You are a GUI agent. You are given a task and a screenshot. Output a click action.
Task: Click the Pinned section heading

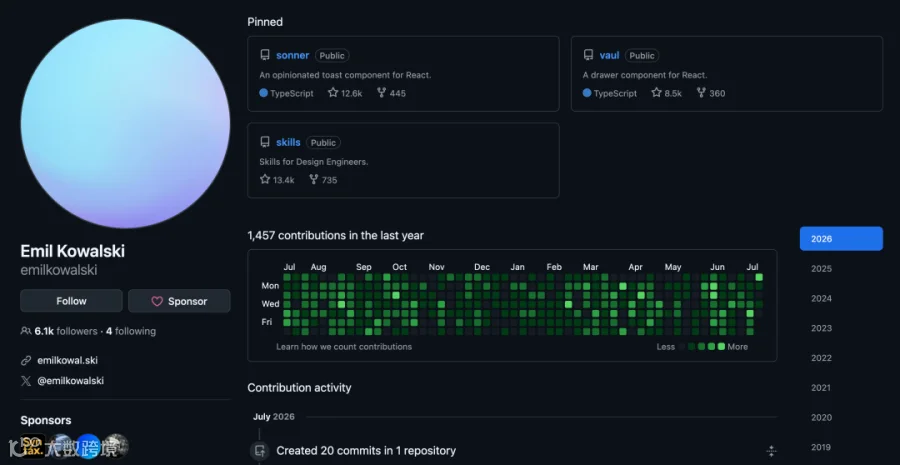tap(265, 22)
